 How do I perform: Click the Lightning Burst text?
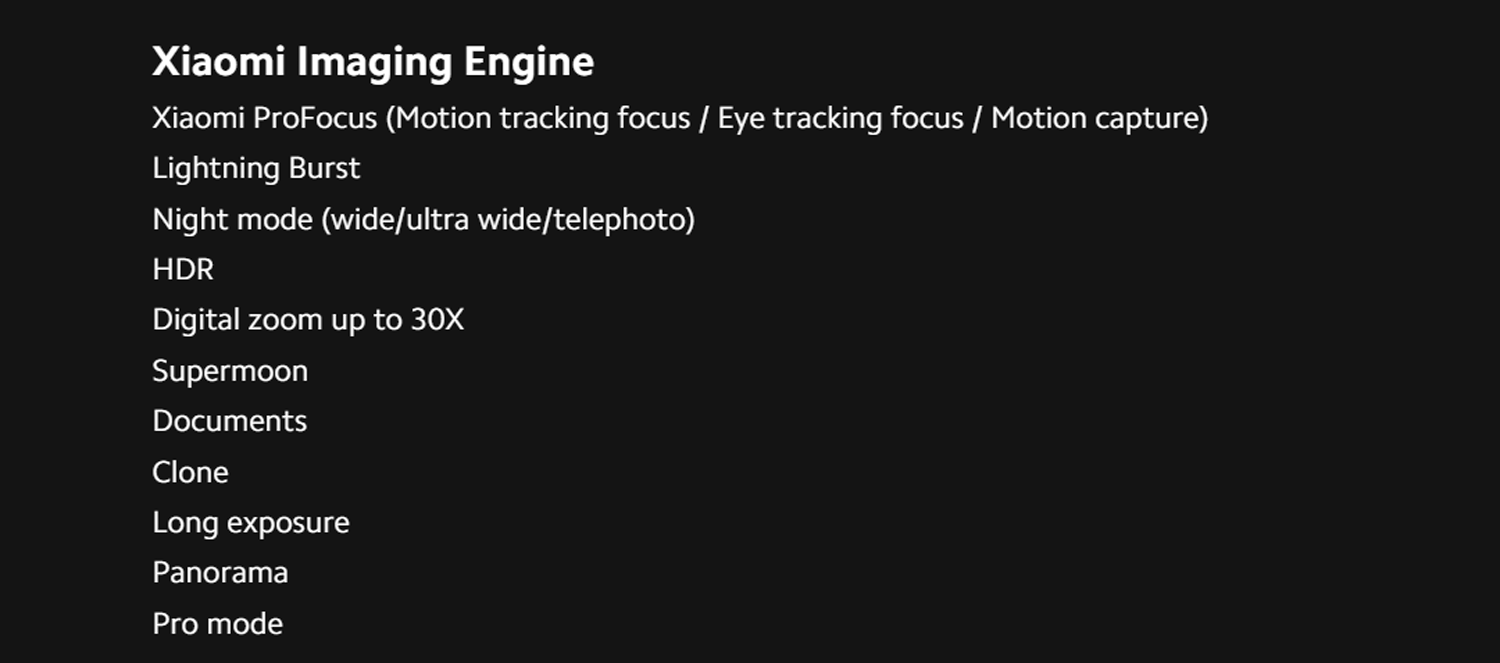pos(256,169)
